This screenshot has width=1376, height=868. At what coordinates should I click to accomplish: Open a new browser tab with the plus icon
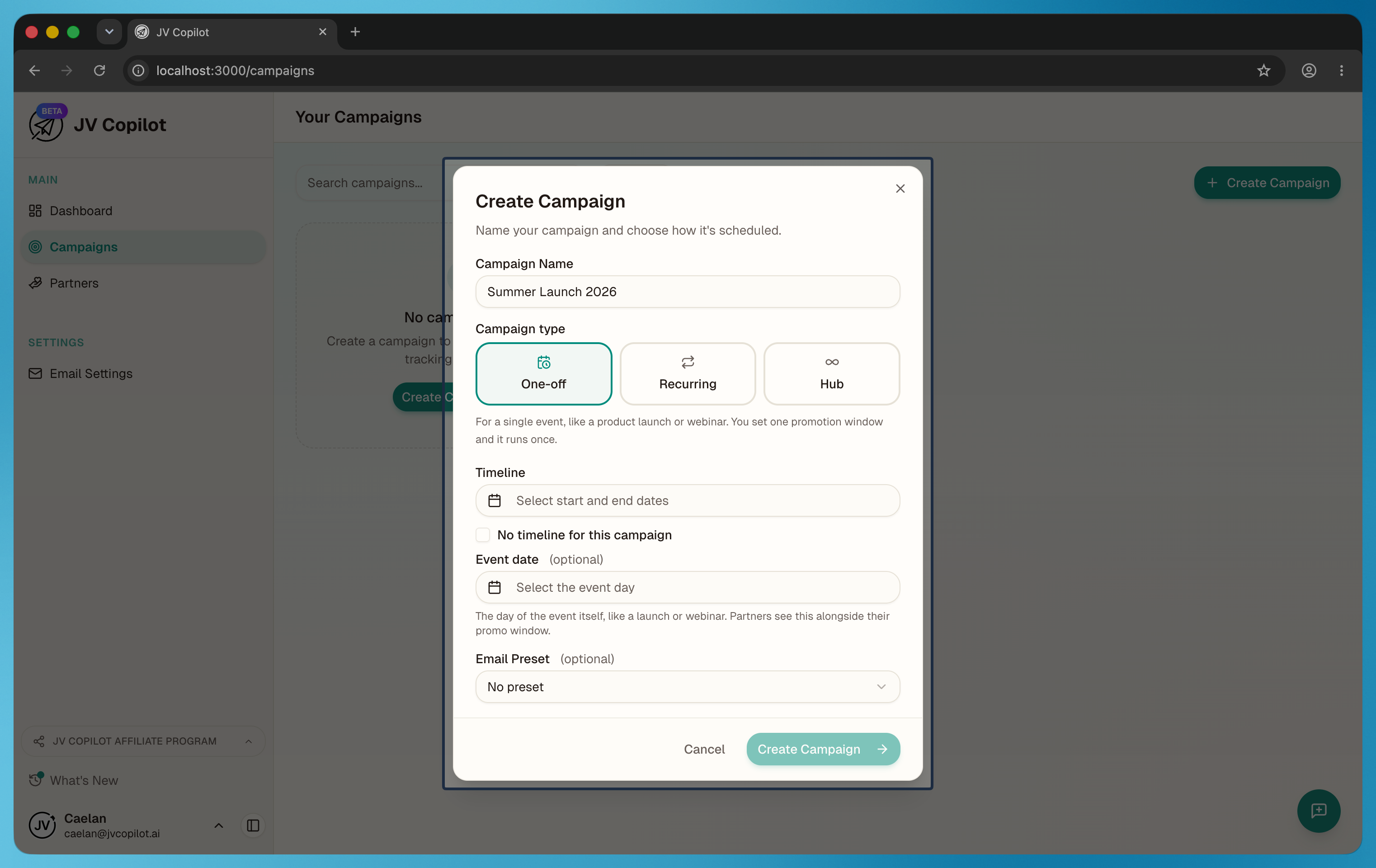[355, 32]
